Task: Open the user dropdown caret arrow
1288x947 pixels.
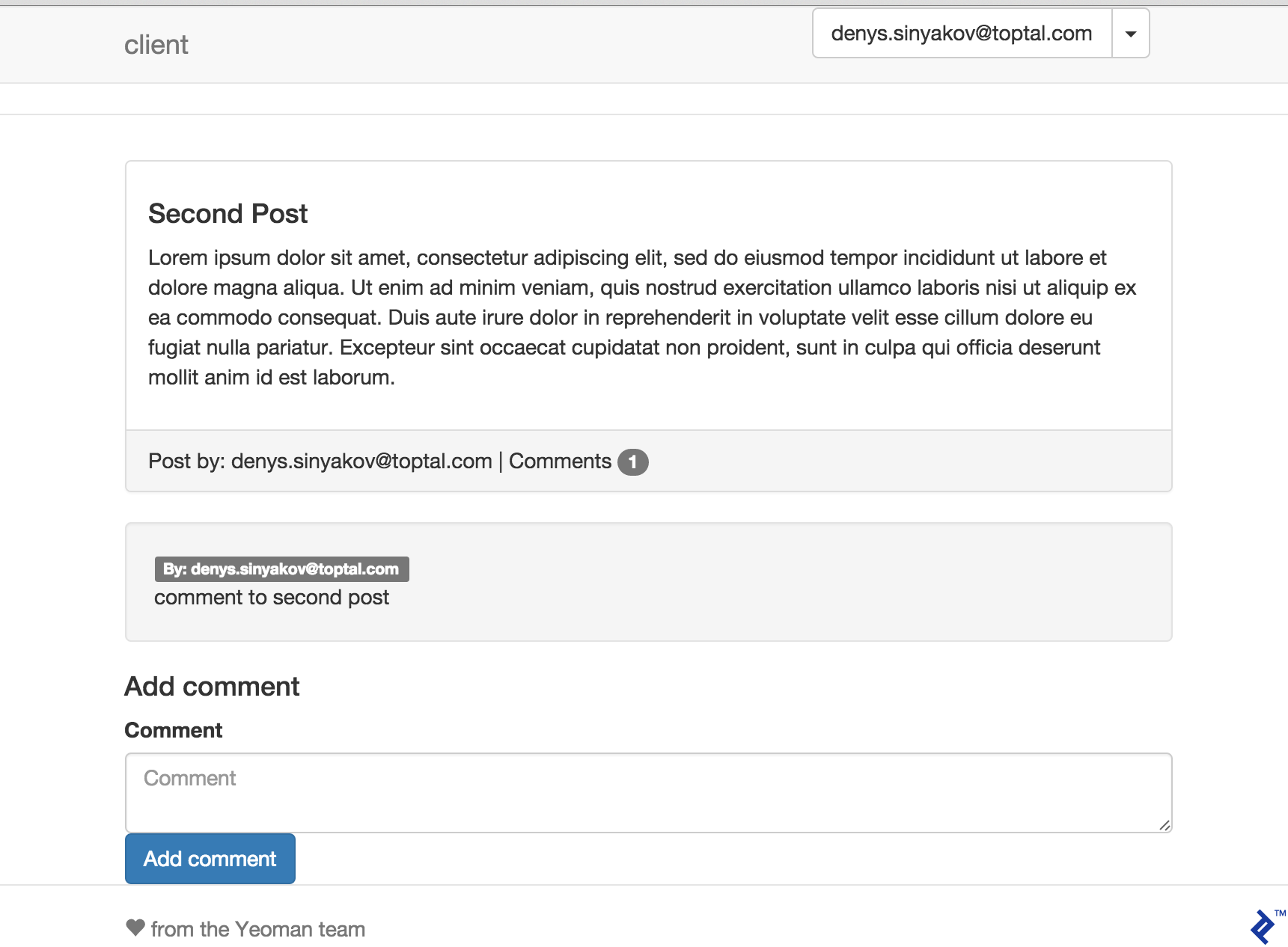Action: (1131, 34)
